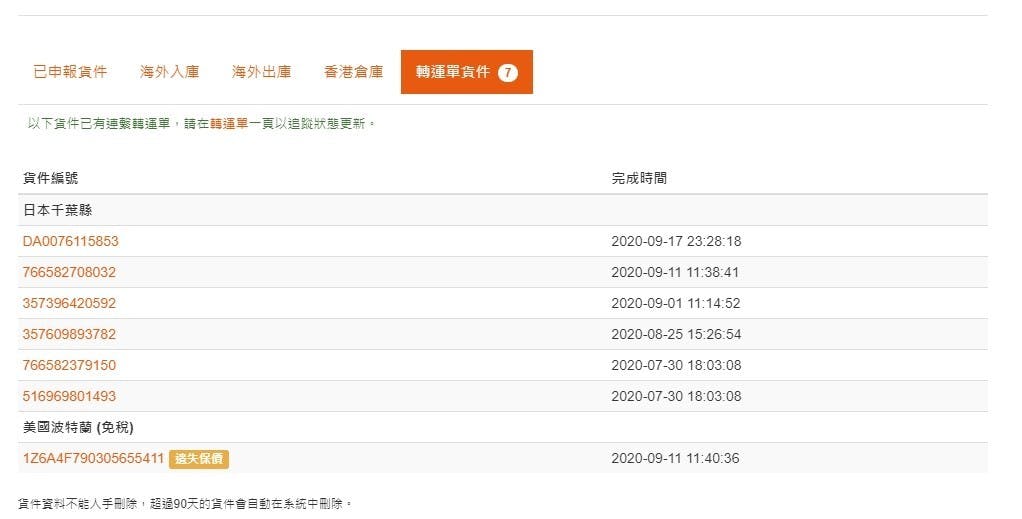Click the time 2020-09-11 11:40:36
Screen dimensions: 1022x519
(675, 458)
